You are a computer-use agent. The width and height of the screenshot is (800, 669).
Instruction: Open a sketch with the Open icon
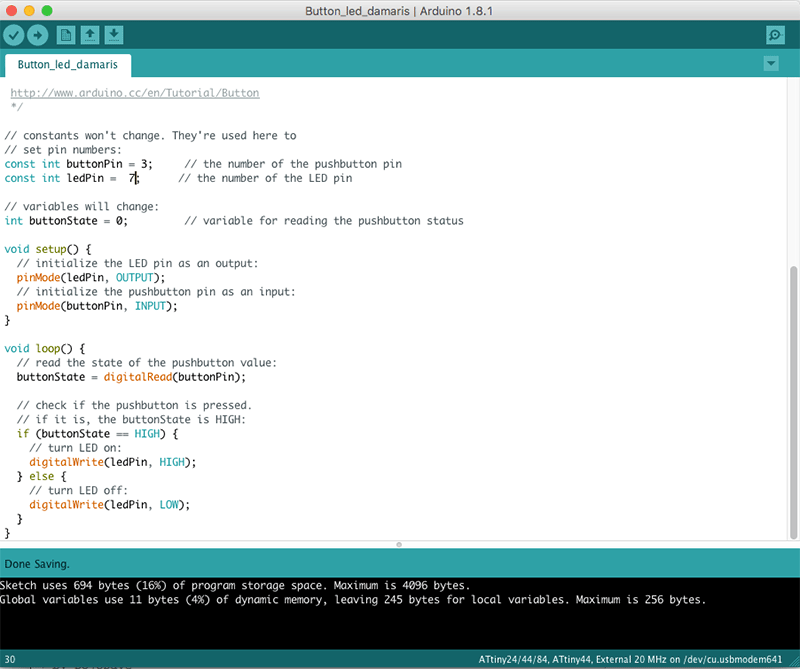pyautogui.click(x=90, y=35)
